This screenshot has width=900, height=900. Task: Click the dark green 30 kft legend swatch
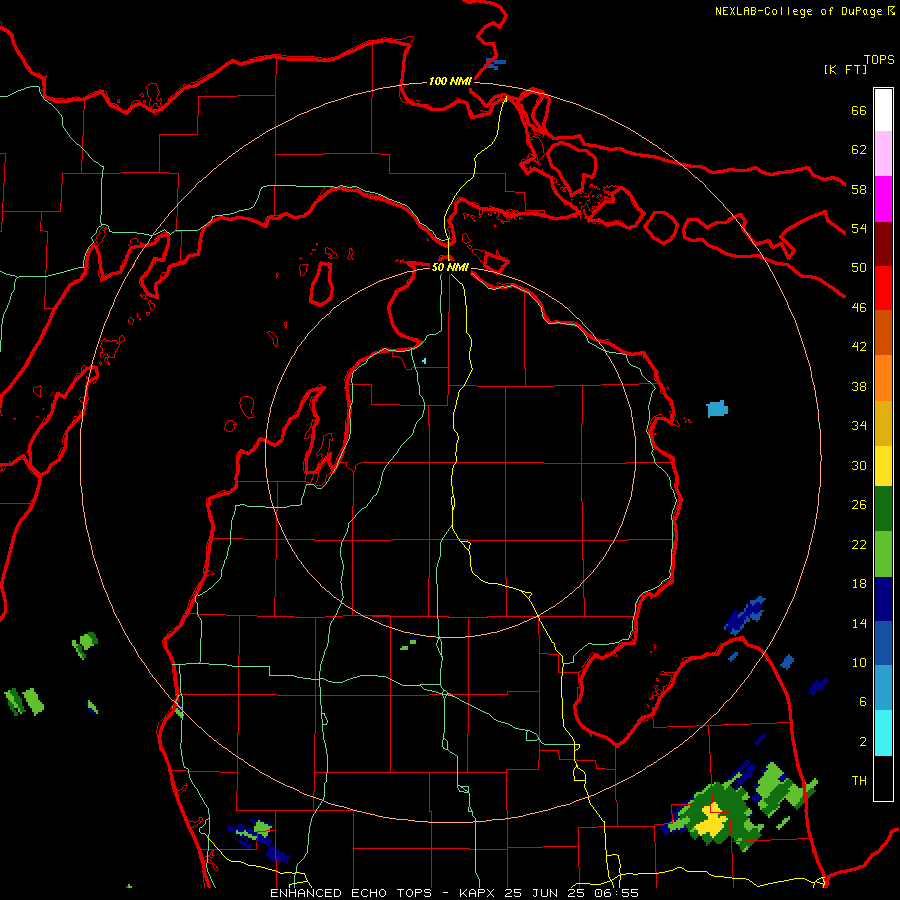(x=883, y=509)
